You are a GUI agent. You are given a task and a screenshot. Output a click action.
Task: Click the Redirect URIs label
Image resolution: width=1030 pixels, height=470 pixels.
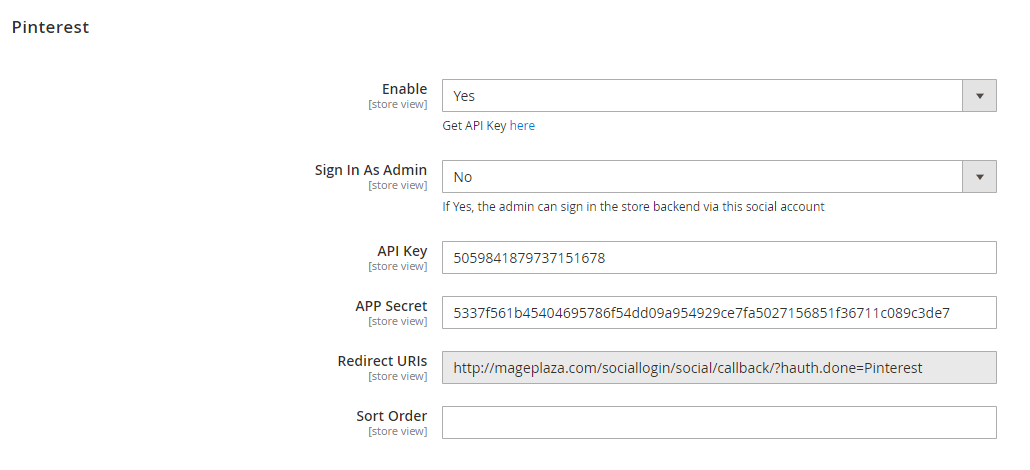coord(382,361)
